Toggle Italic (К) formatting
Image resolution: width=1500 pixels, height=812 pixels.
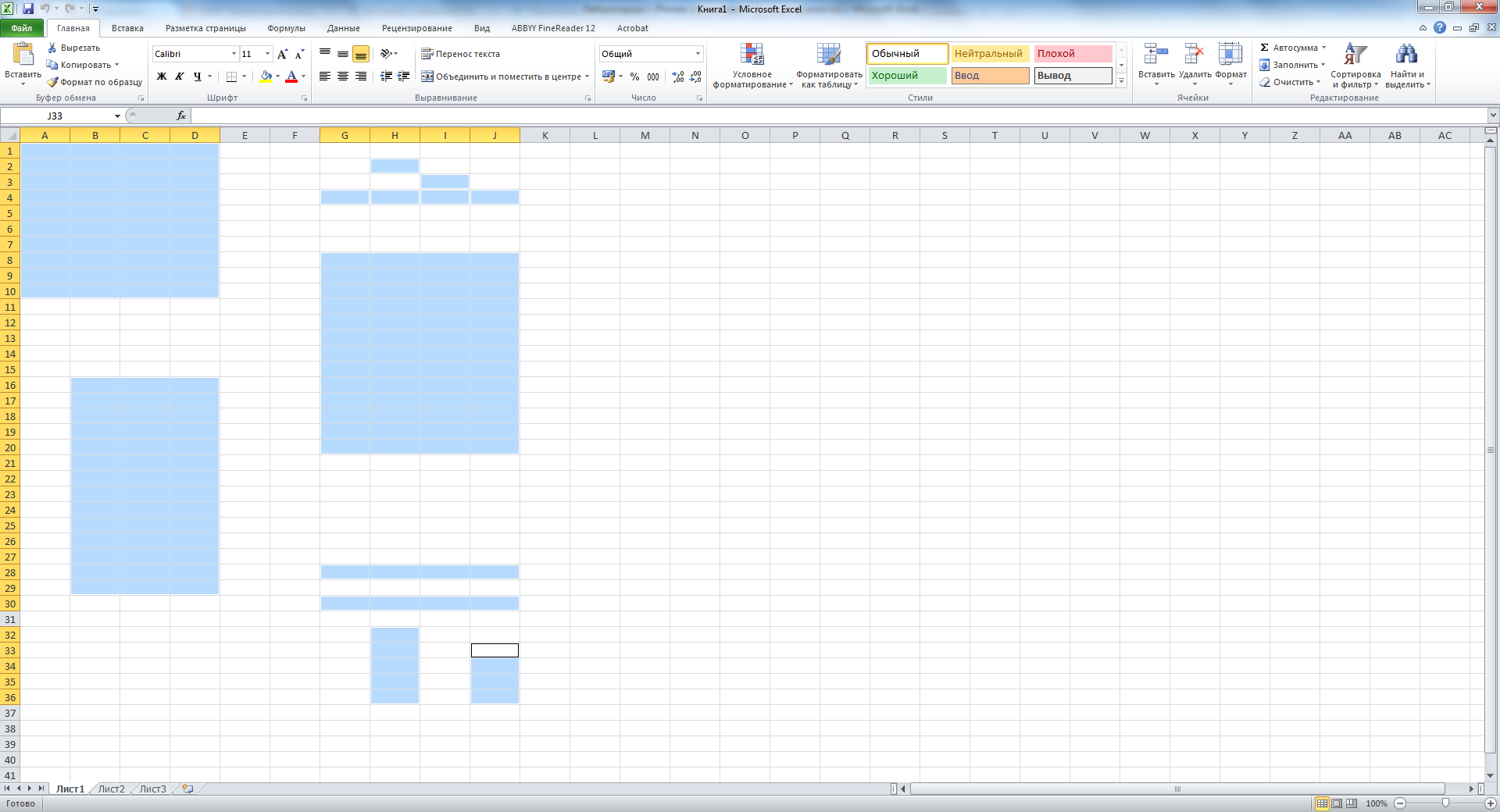(180, 77)
